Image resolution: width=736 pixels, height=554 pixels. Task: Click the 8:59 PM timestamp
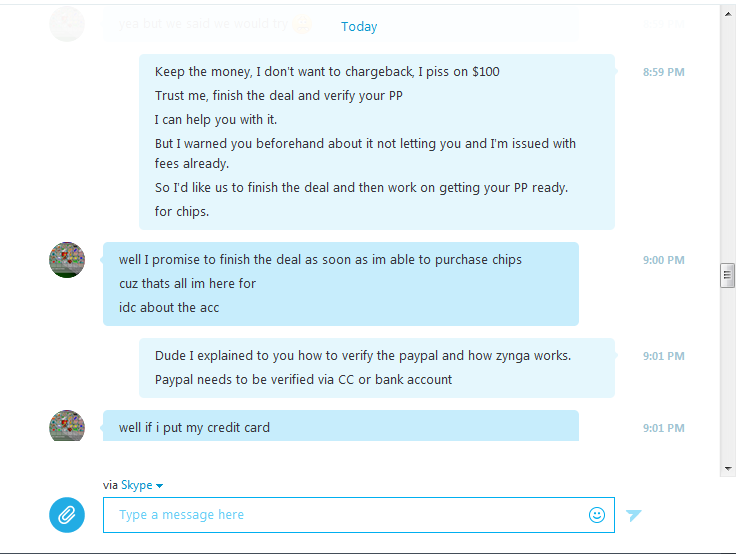663,72
